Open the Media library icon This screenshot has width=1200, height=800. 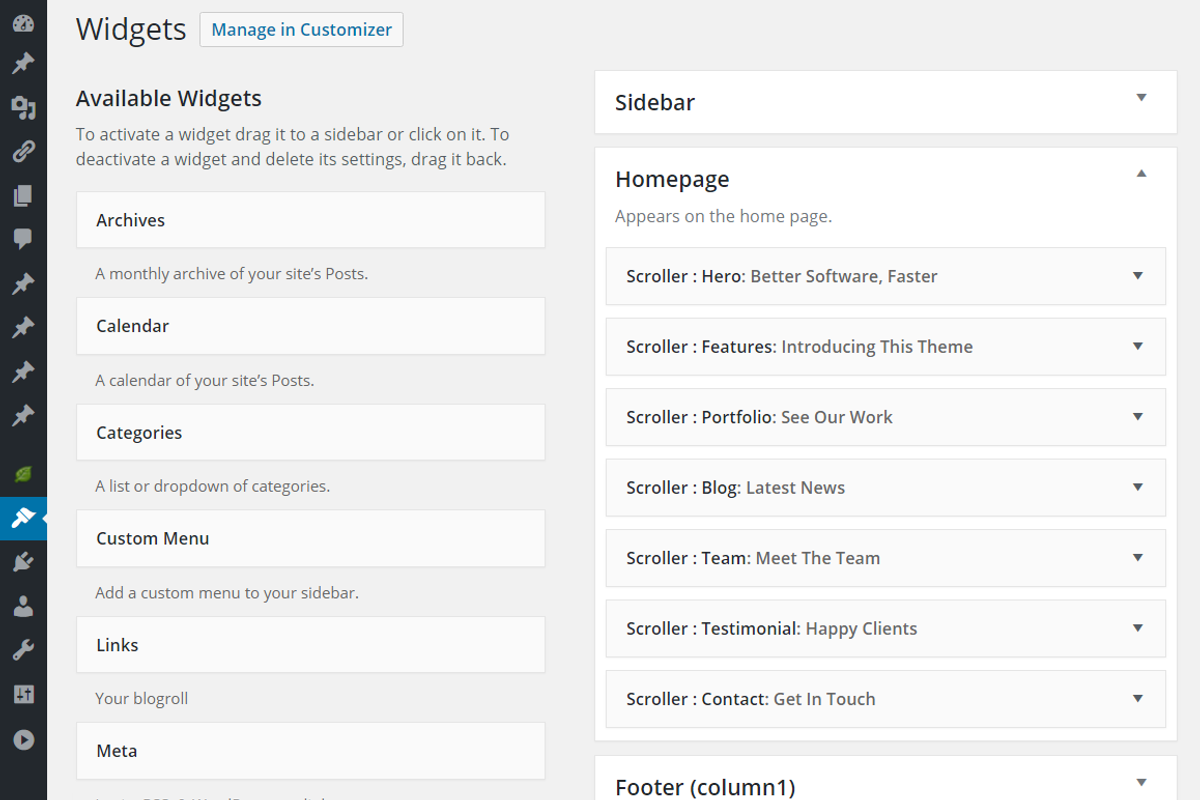(23, 108)
